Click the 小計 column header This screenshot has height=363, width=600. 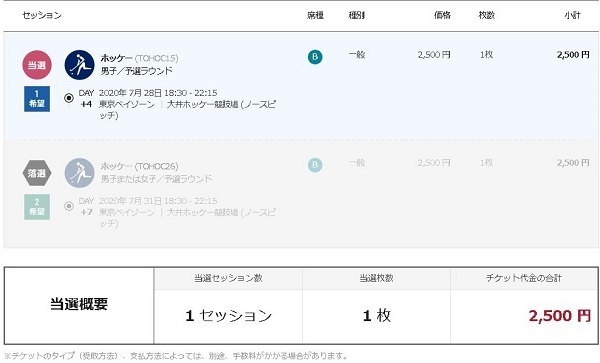(572, 15)
